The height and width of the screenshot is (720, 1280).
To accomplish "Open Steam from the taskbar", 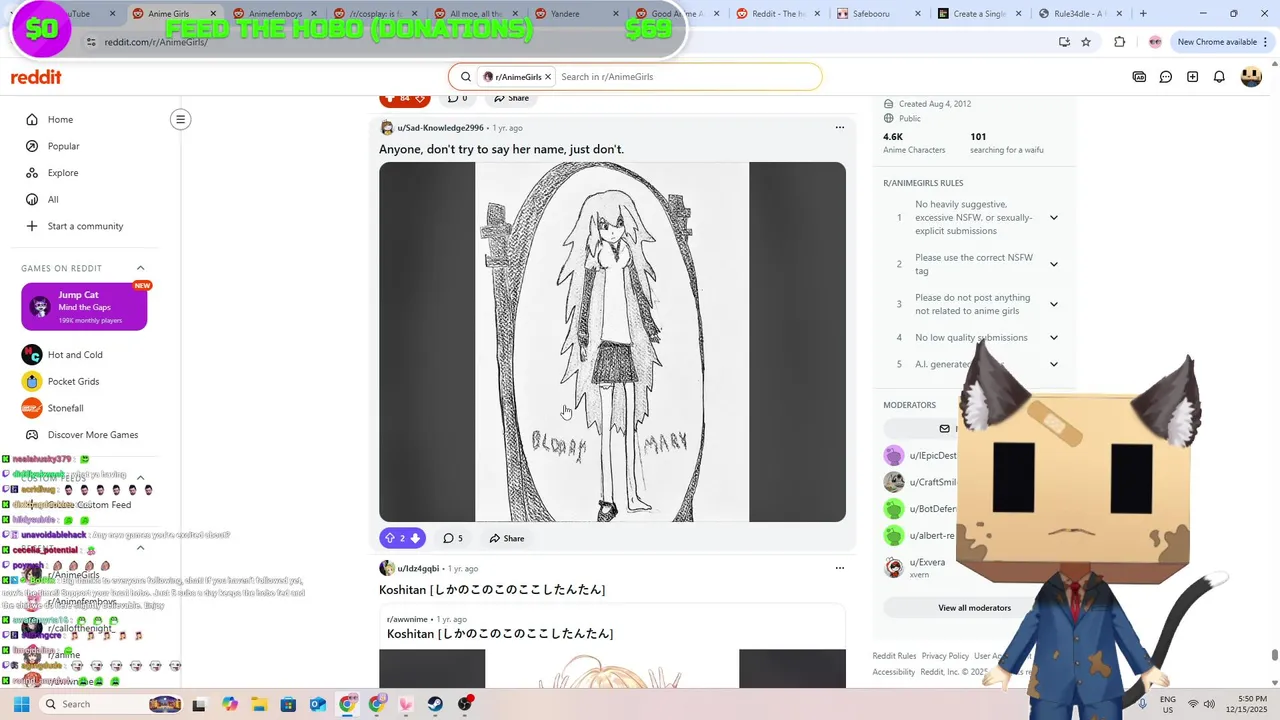I will (435, 704).
